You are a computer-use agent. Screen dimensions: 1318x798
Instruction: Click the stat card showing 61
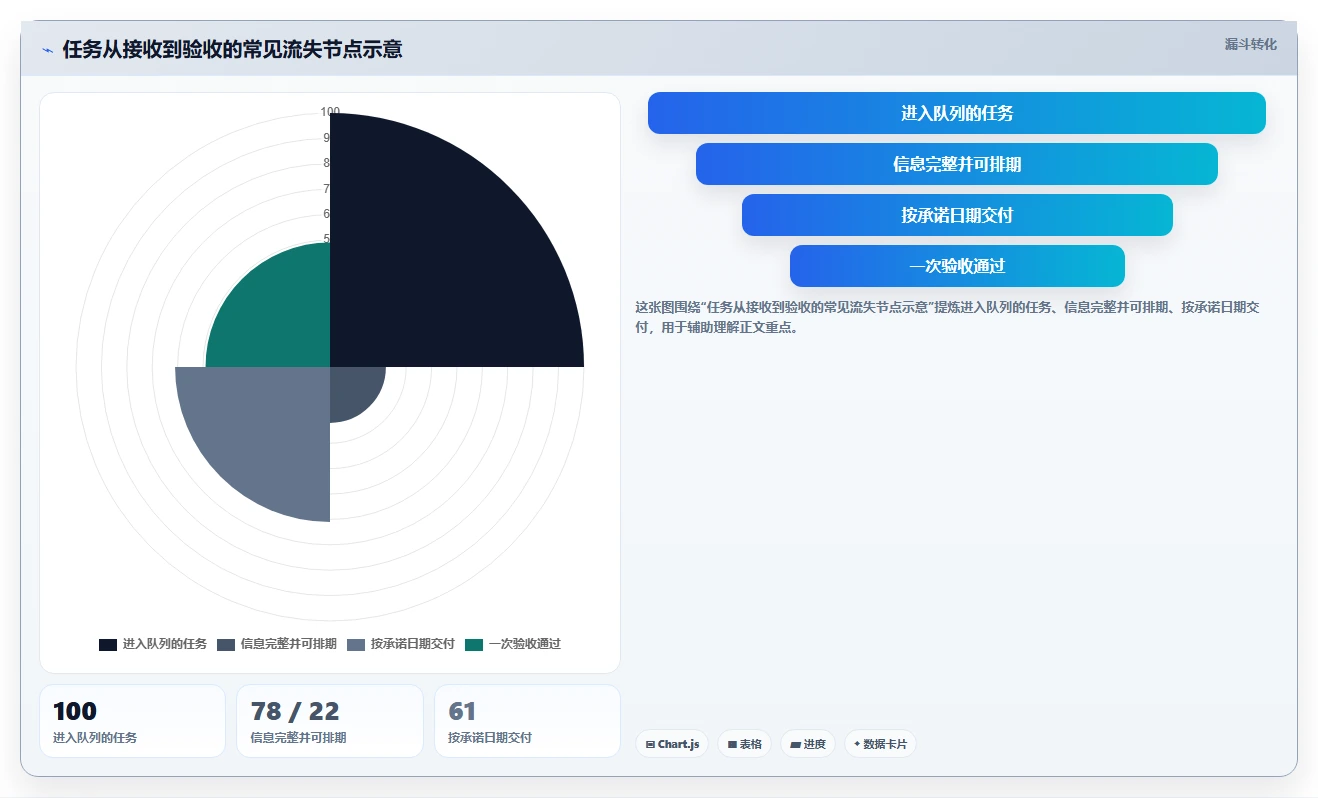[x=527, y=721]
